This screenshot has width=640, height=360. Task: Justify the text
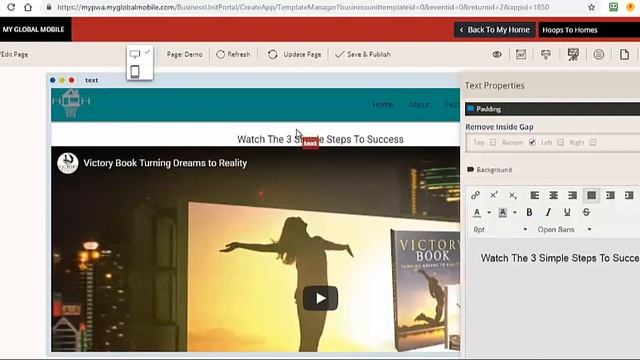tap(591, 196)
